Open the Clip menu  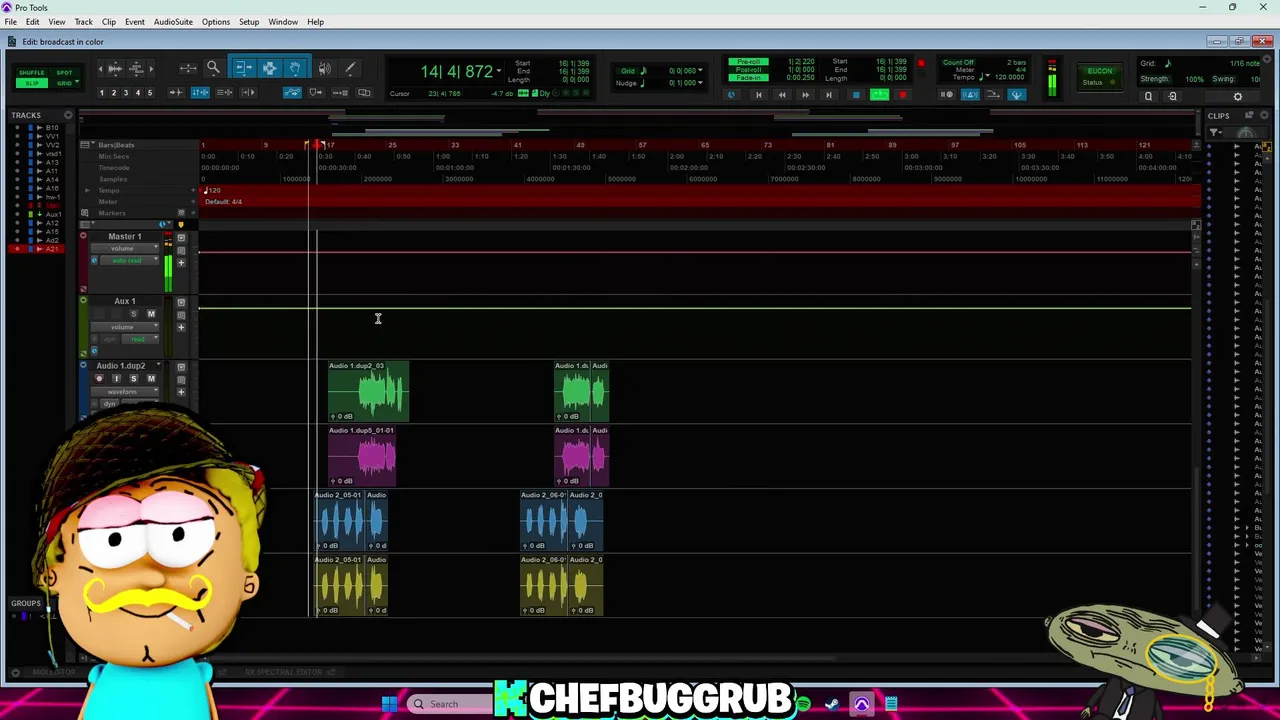tap(108, 22)
